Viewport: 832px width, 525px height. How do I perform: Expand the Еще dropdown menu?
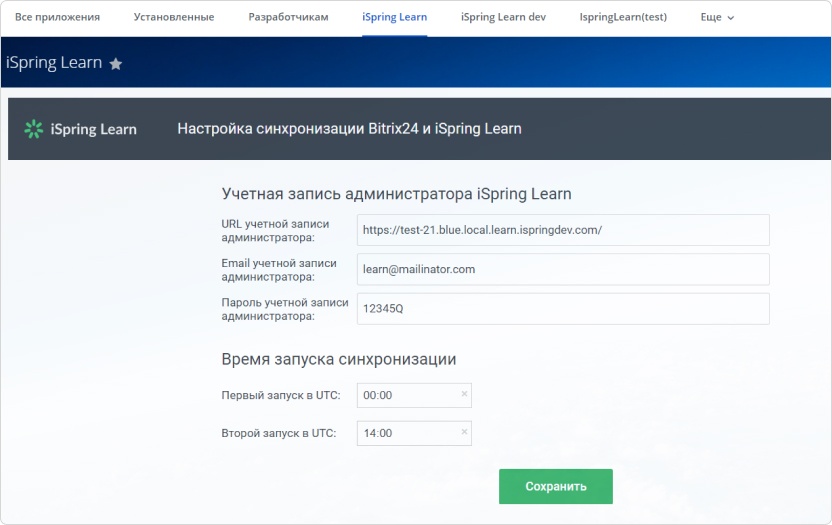coord(717,17)
